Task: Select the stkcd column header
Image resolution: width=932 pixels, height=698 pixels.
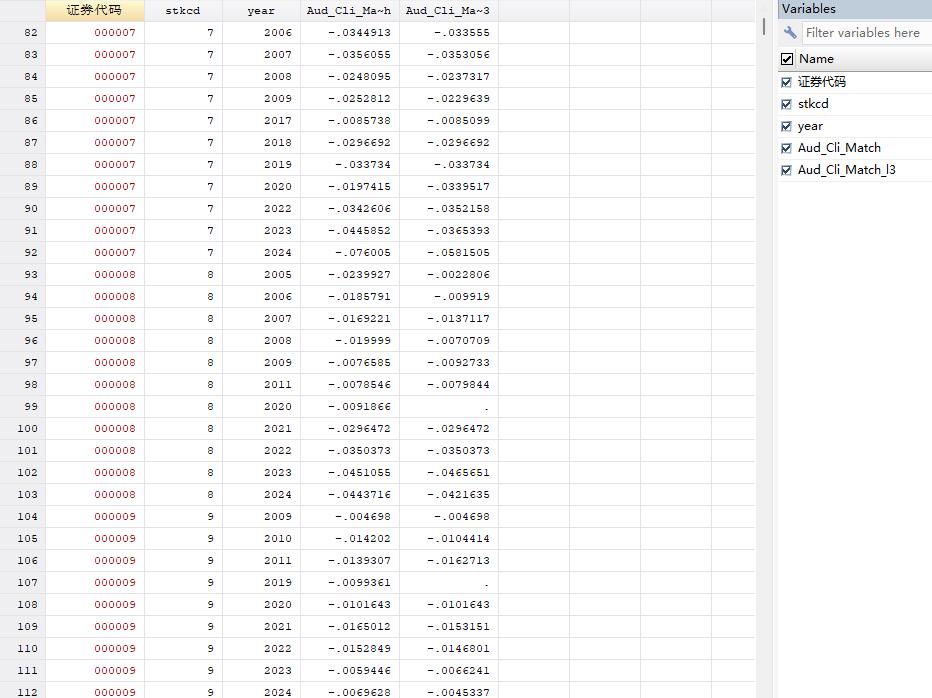Action: (183, 11)
